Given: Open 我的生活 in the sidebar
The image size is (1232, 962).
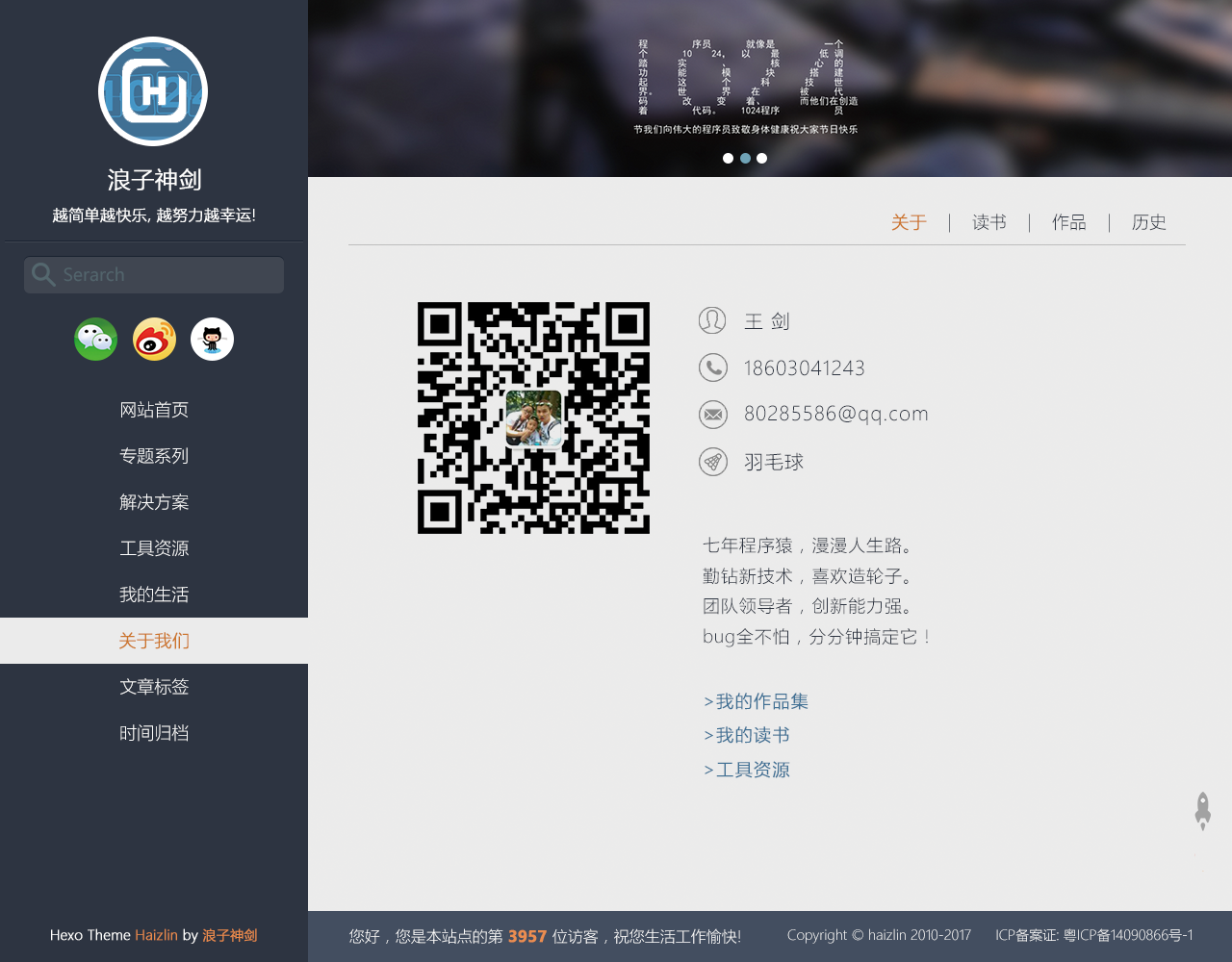Looking at the screenshot, I should 154,595.
